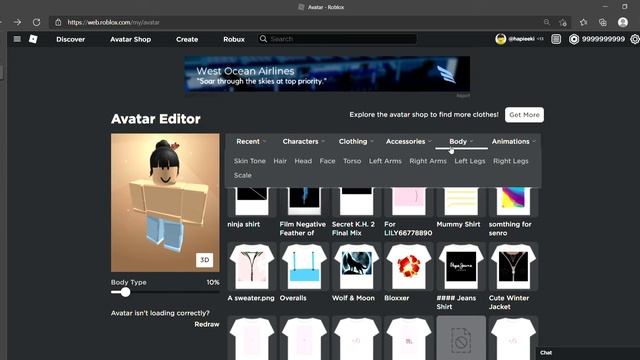This screenshot has height=360, width=640.
Task: Select Left Arms in Body menu
Action: (385, 161)
